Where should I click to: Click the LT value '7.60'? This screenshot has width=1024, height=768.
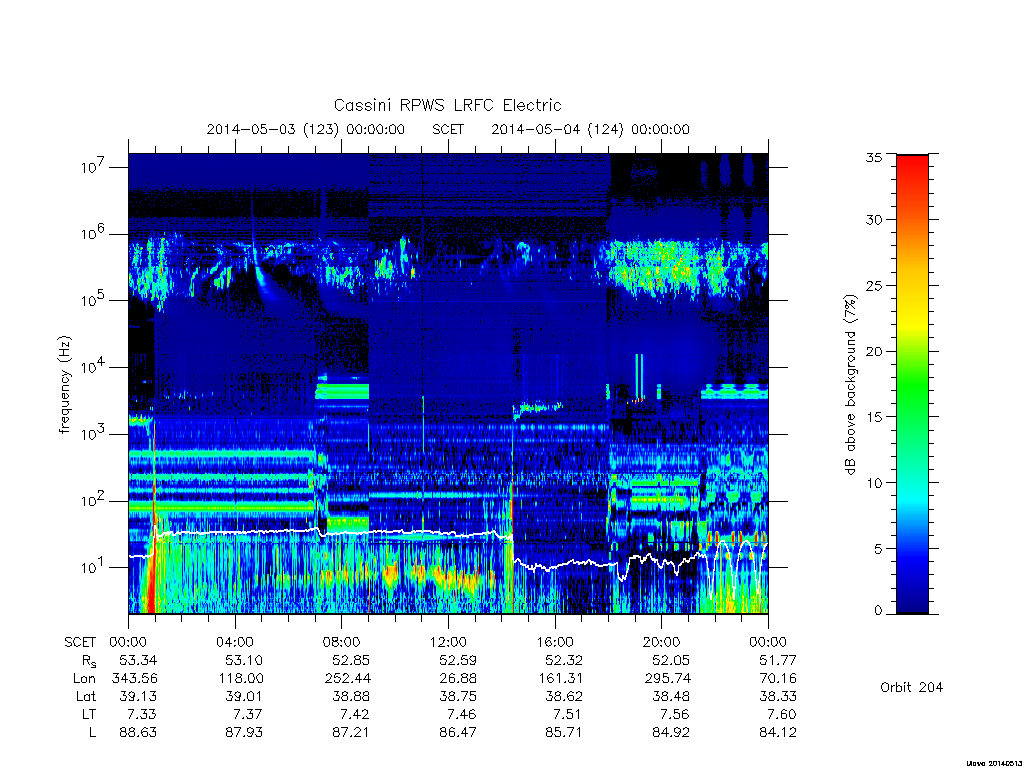tap(782, 714)
